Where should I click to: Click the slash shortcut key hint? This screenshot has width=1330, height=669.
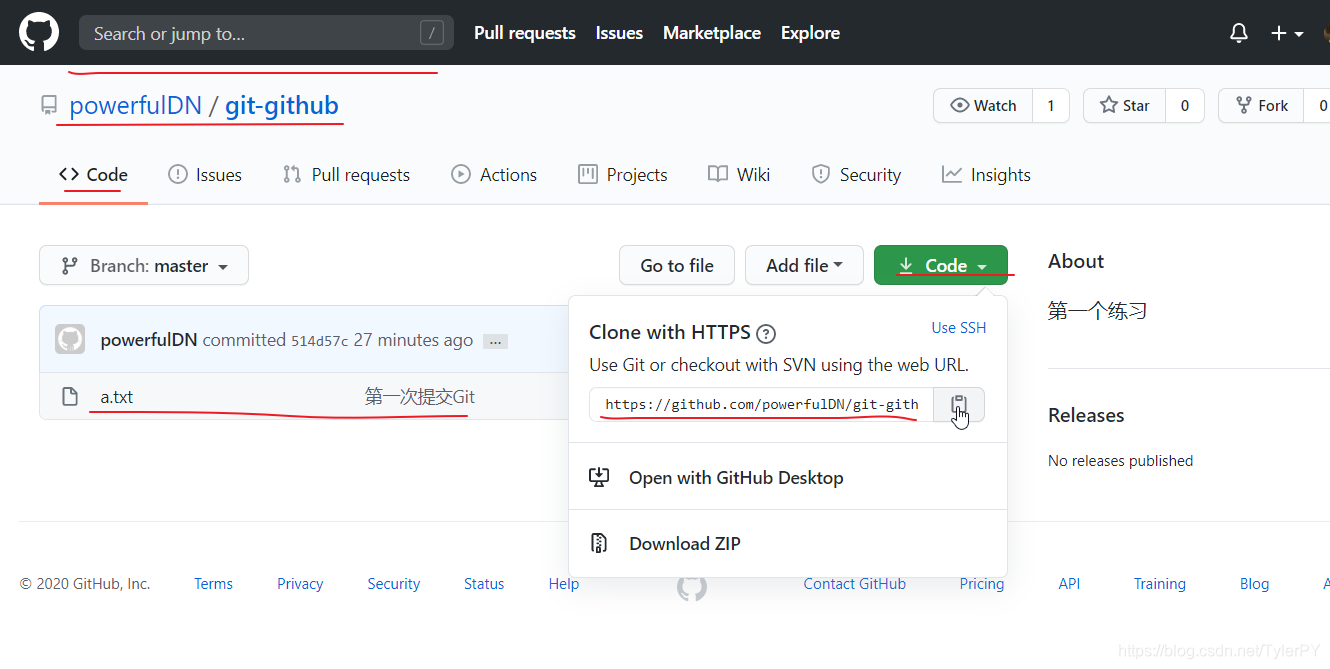pyautogui.click(x=432, y=33)
